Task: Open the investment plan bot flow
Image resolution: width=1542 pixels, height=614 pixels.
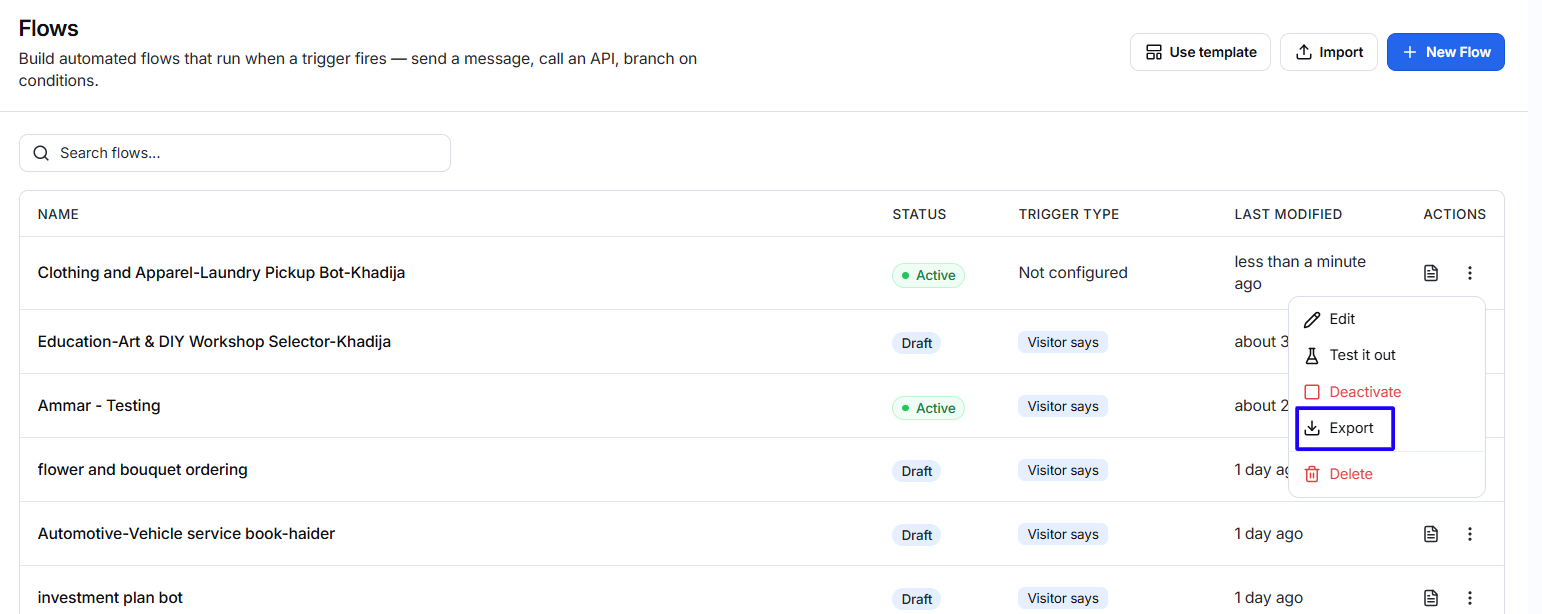Action: pos(110,598)
